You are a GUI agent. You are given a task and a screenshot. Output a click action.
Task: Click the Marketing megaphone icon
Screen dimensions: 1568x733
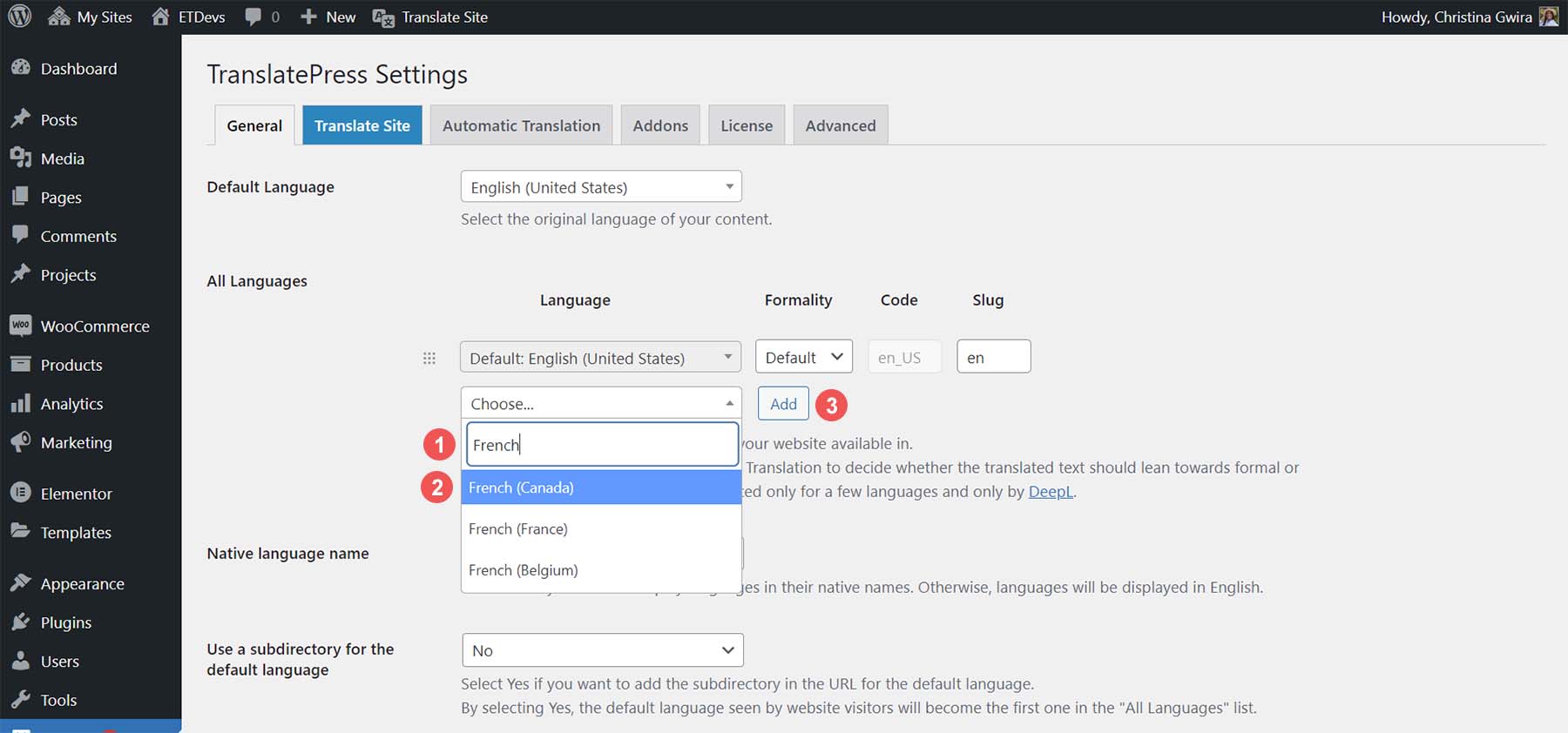21,441
